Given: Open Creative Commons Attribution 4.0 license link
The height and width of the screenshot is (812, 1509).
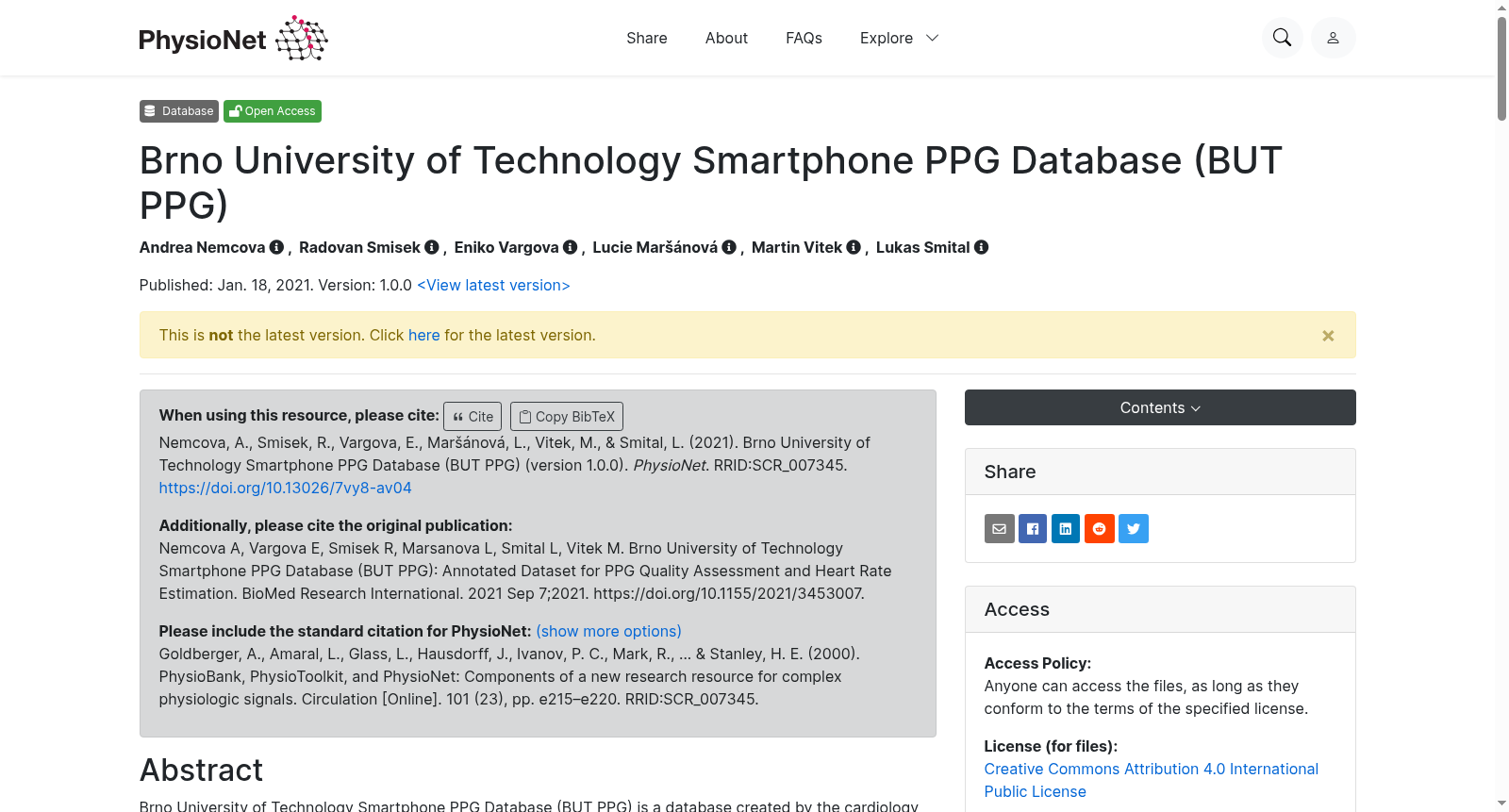Looking at the screenshot, I should click(x=1152, y=780).
